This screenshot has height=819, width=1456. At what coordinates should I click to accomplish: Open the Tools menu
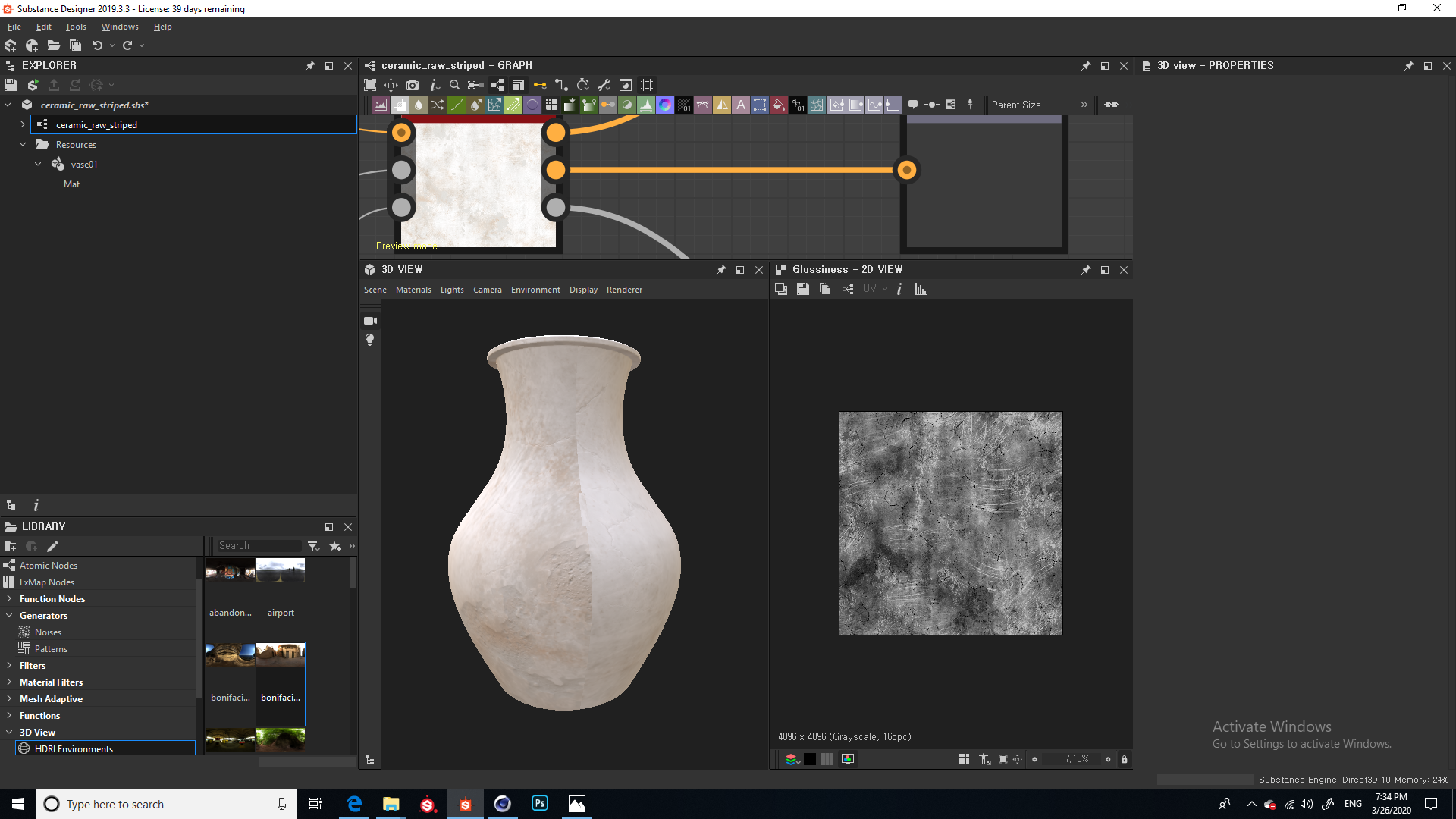click(76, 27)
